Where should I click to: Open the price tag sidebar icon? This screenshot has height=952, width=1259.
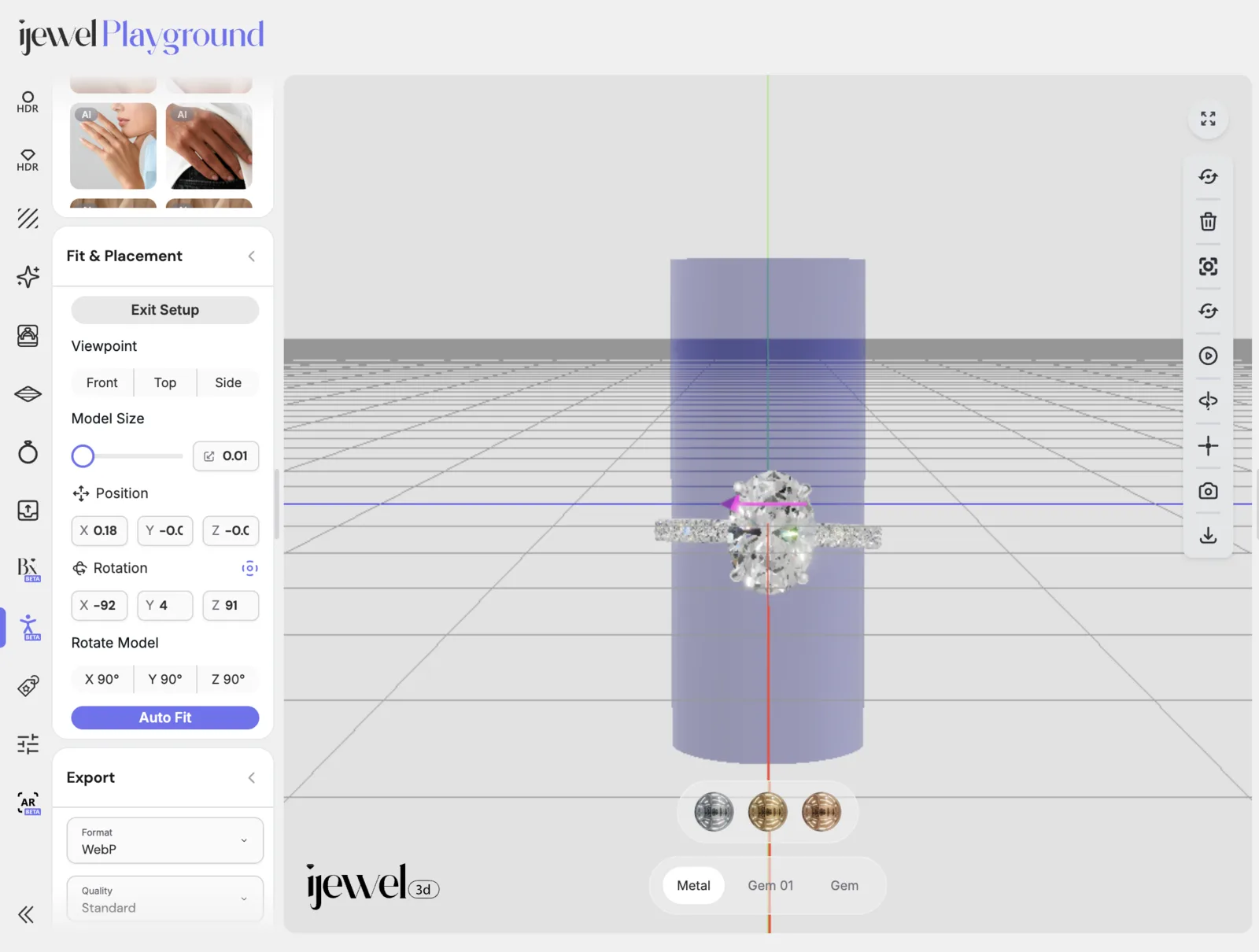(28, 686)
